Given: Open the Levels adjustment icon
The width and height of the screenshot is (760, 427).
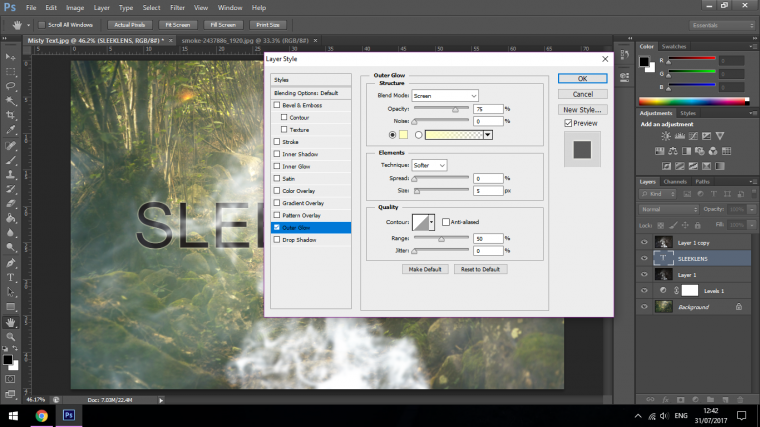Looking at the screenshot, I should (680, 136).
